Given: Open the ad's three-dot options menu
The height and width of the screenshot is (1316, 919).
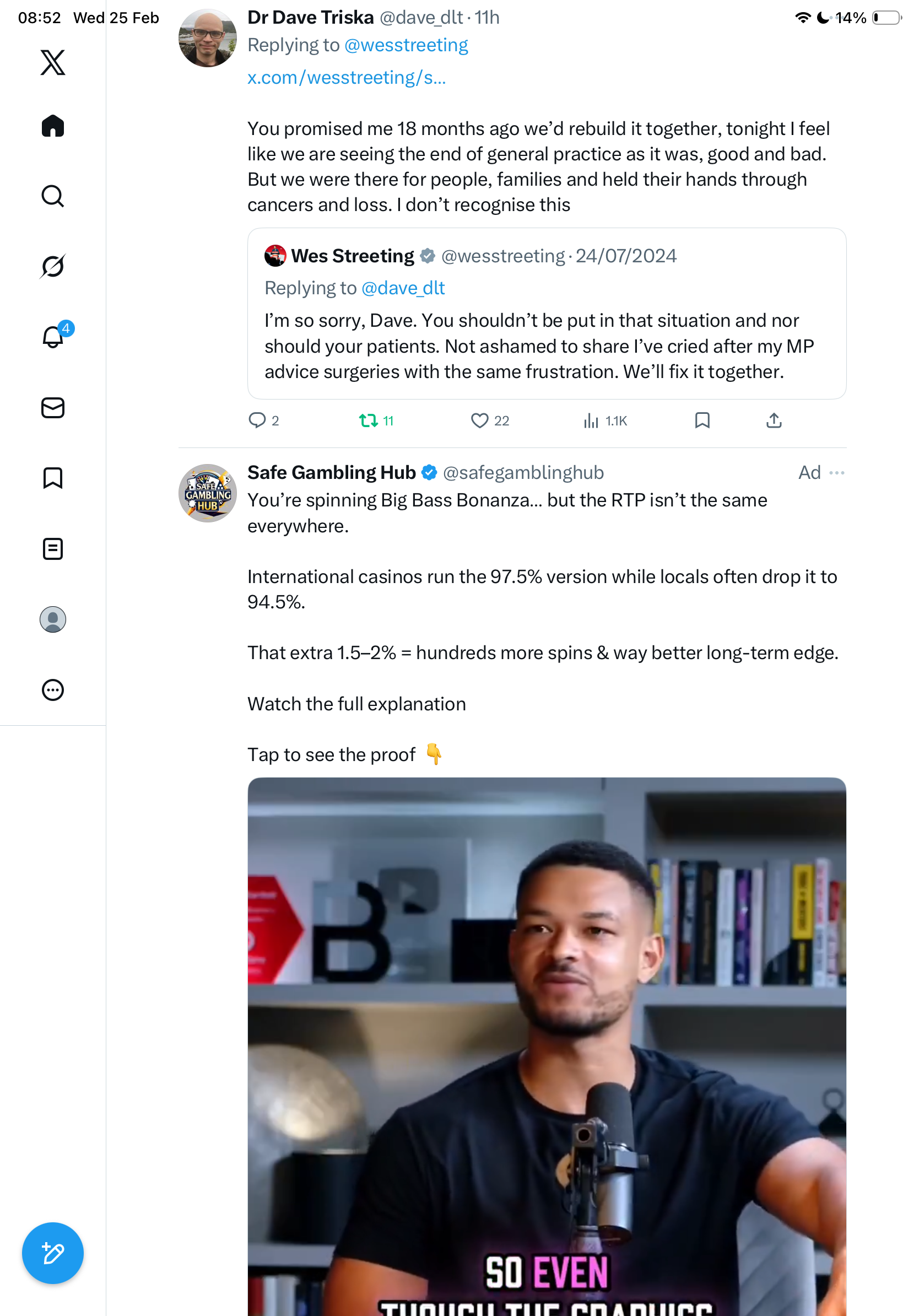Looking at the screenshot, I should (x=836, y=473).
